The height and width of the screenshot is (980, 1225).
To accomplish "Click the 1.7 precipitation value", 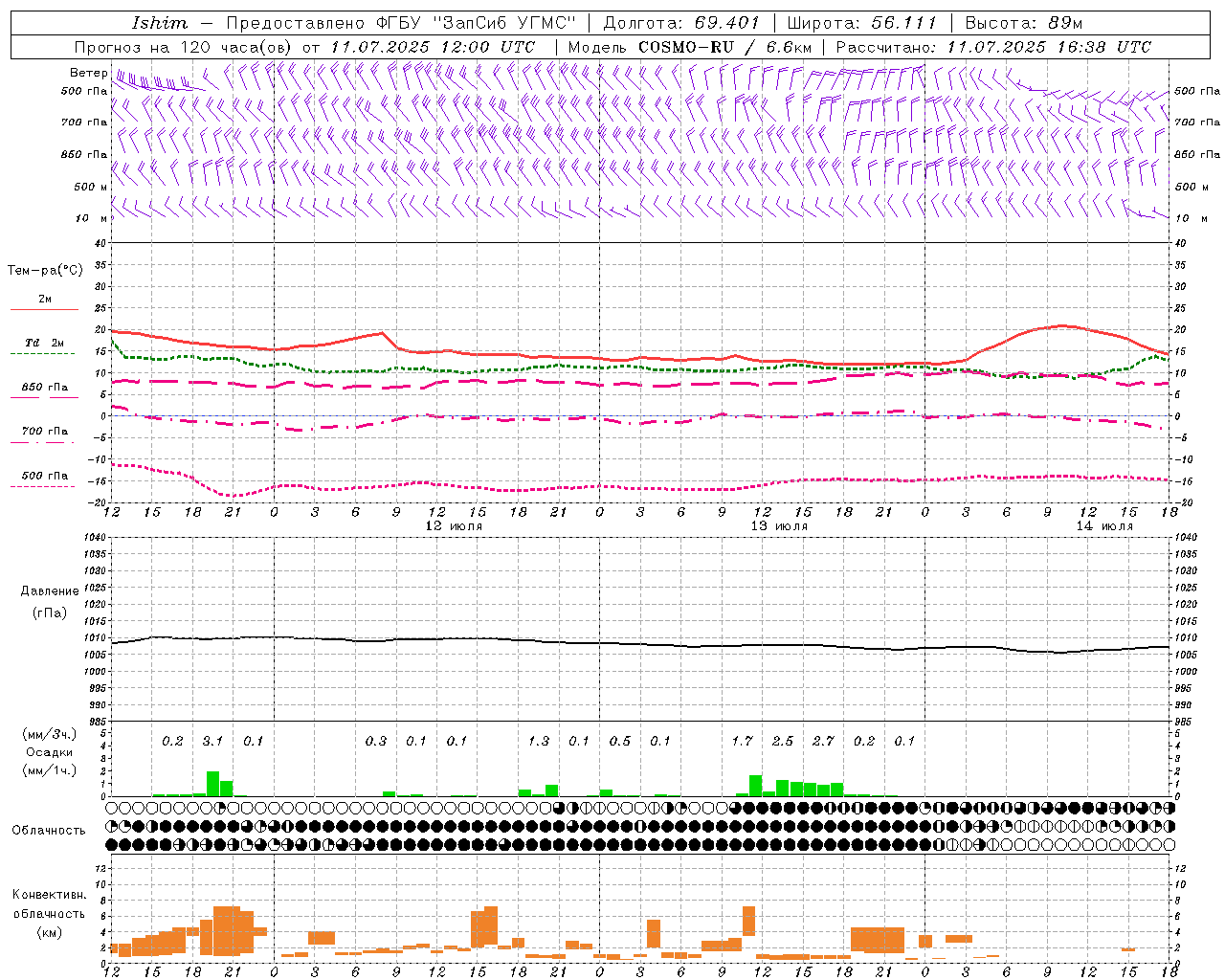I will click(742, 741).
